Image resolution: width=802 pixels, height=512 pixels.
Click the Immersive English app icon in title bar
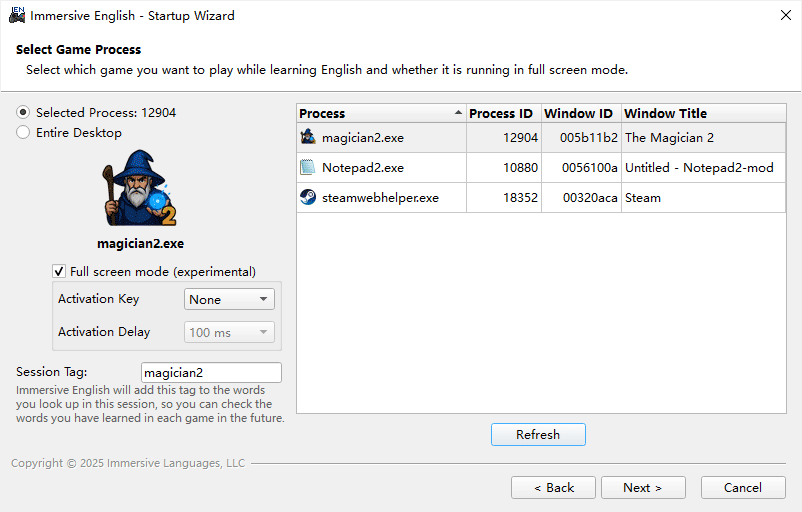coord(17,15)
